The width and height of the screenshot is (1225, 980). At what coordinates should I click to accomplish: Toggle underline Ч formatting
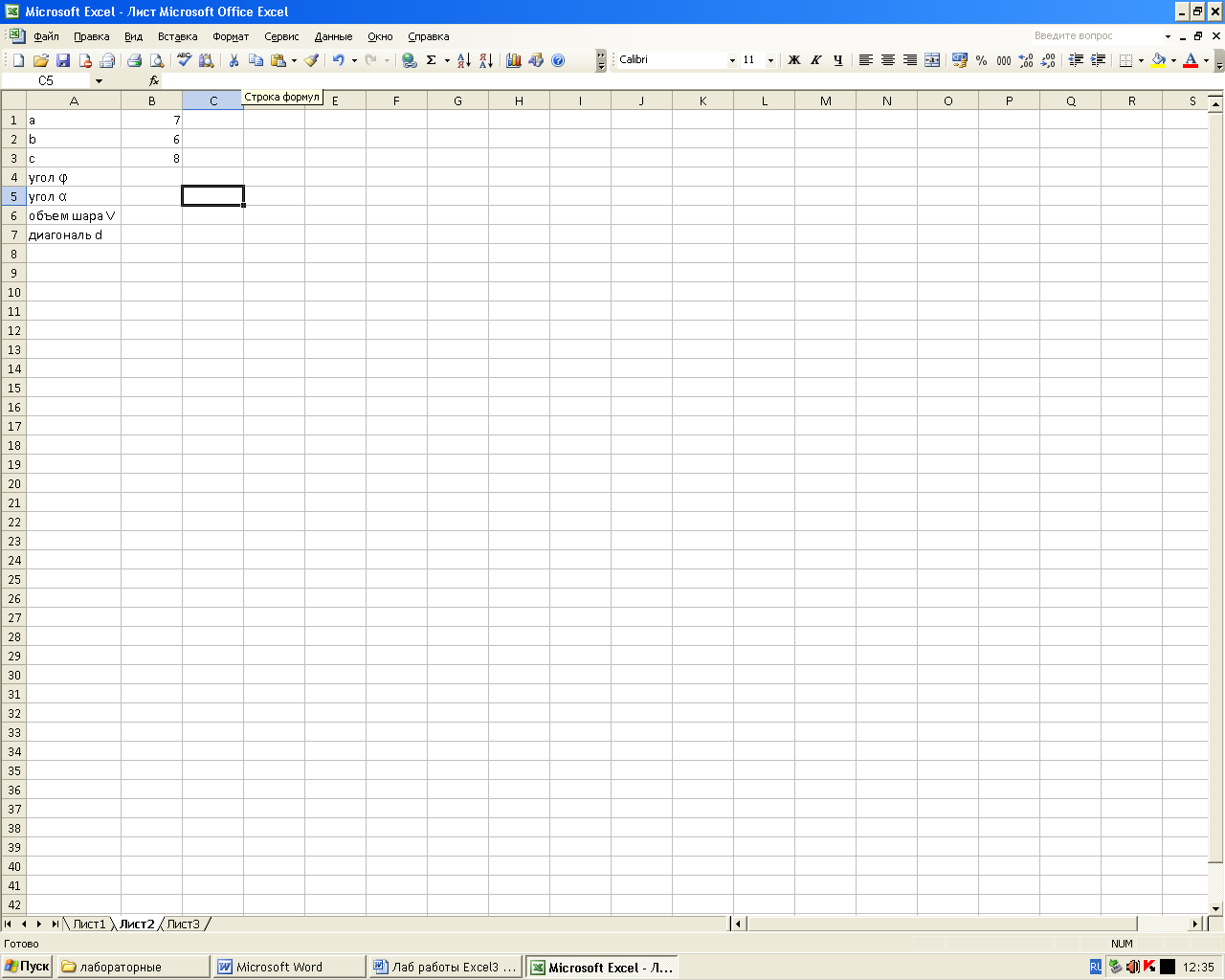[x=838, y=60]
